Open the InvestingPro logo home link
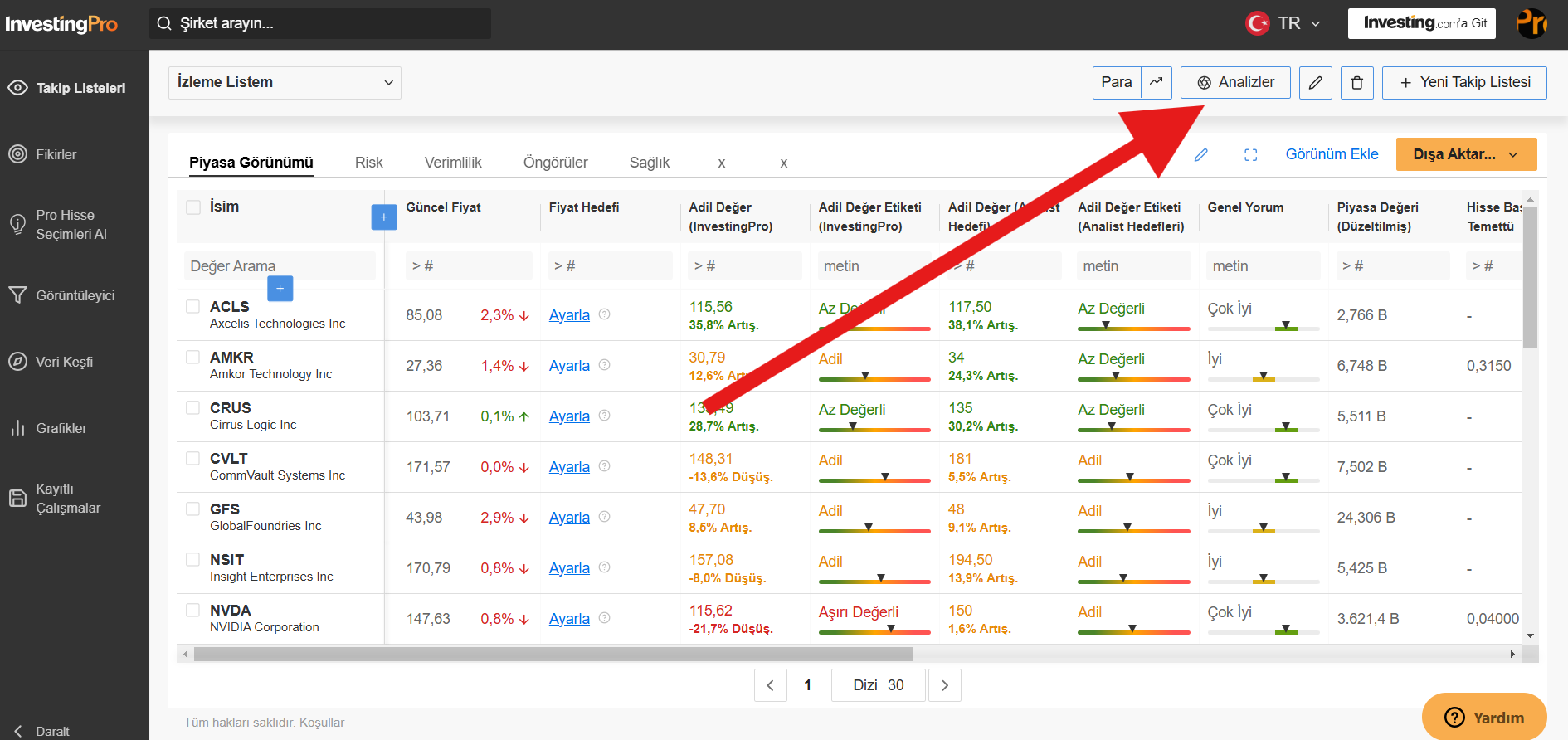This screenshot has width=1568, height=740. tap(61, 24)
